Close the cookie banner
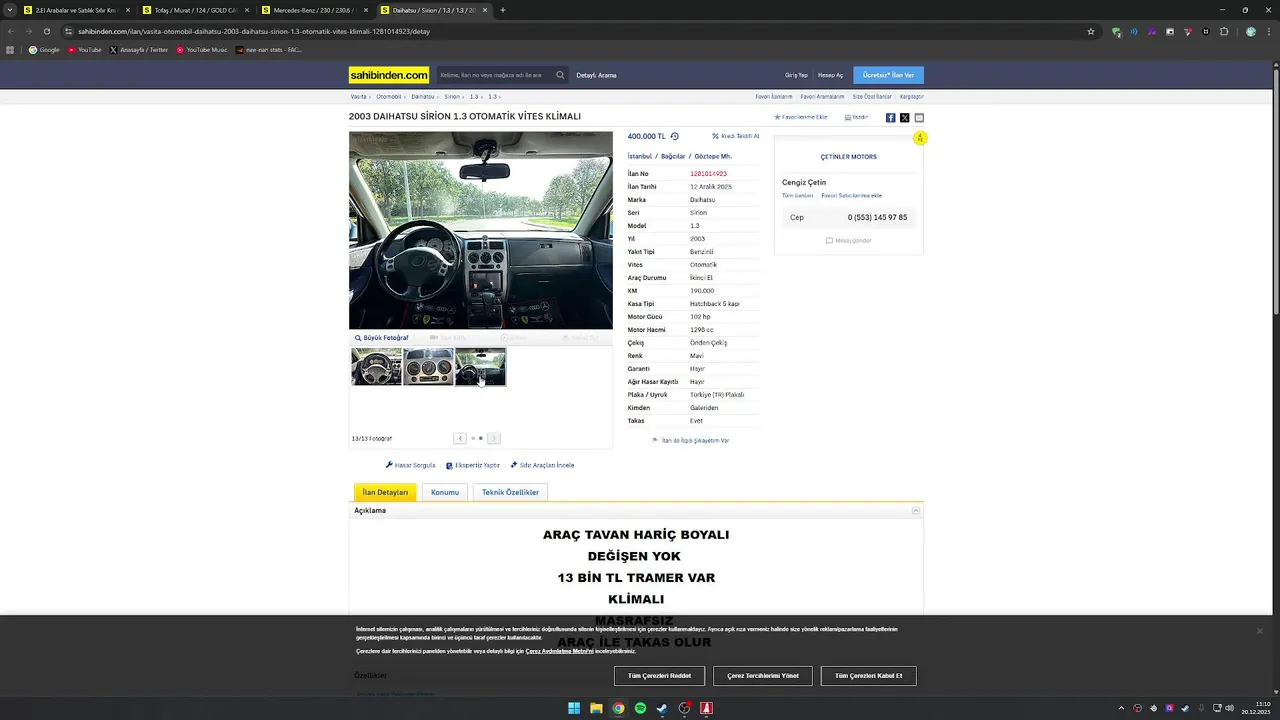1280x720 pixels. click(1259, 631)
